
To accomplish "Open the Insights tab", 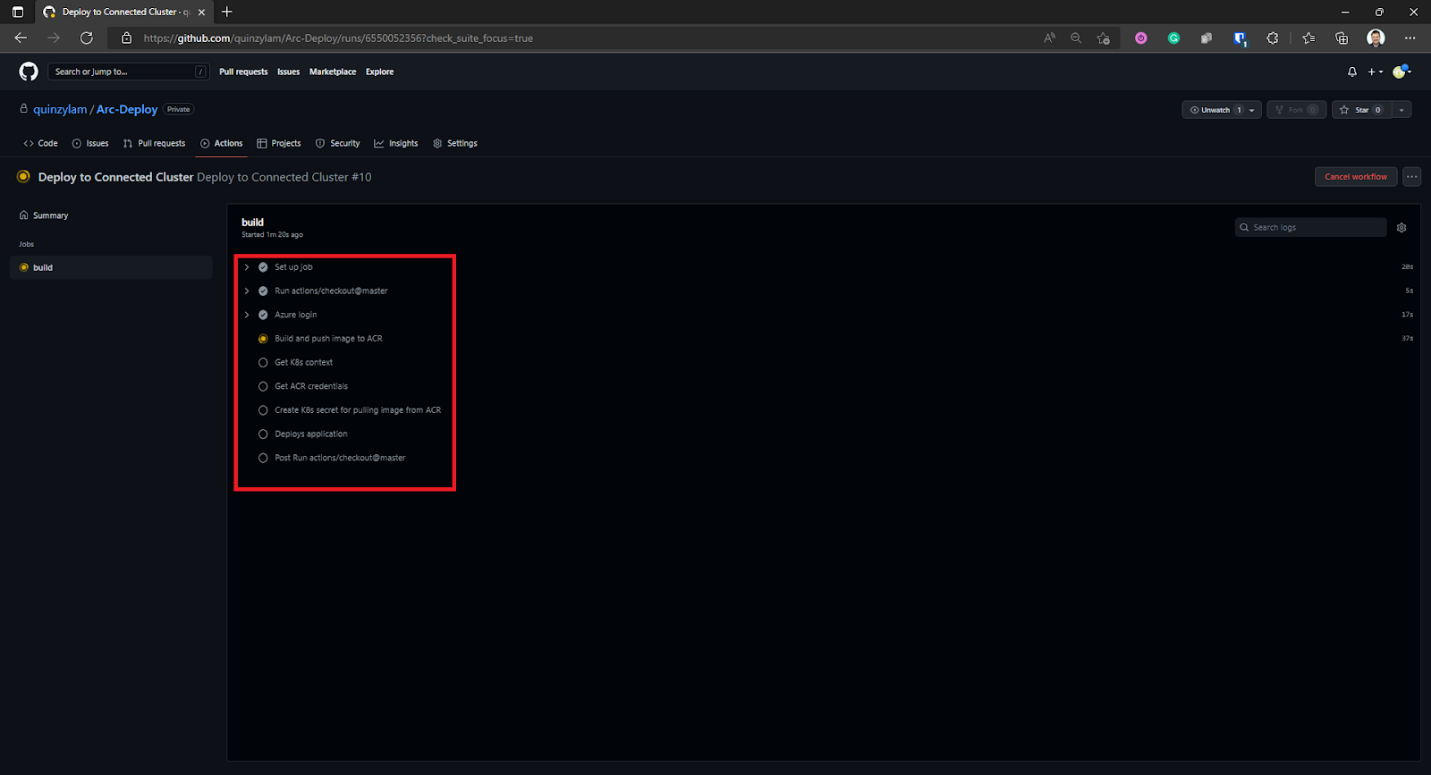I will click(396, 144).
